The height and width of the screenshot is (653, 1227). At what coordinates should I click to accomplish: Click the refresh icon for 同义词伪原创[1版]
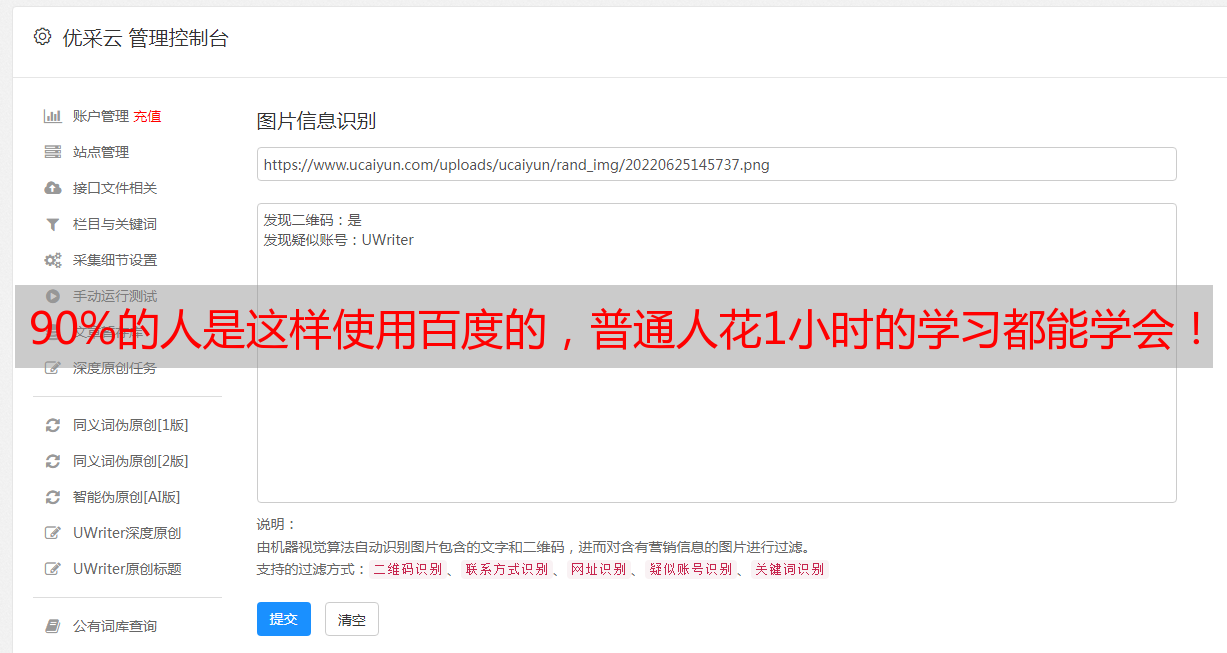pos(53,425)
